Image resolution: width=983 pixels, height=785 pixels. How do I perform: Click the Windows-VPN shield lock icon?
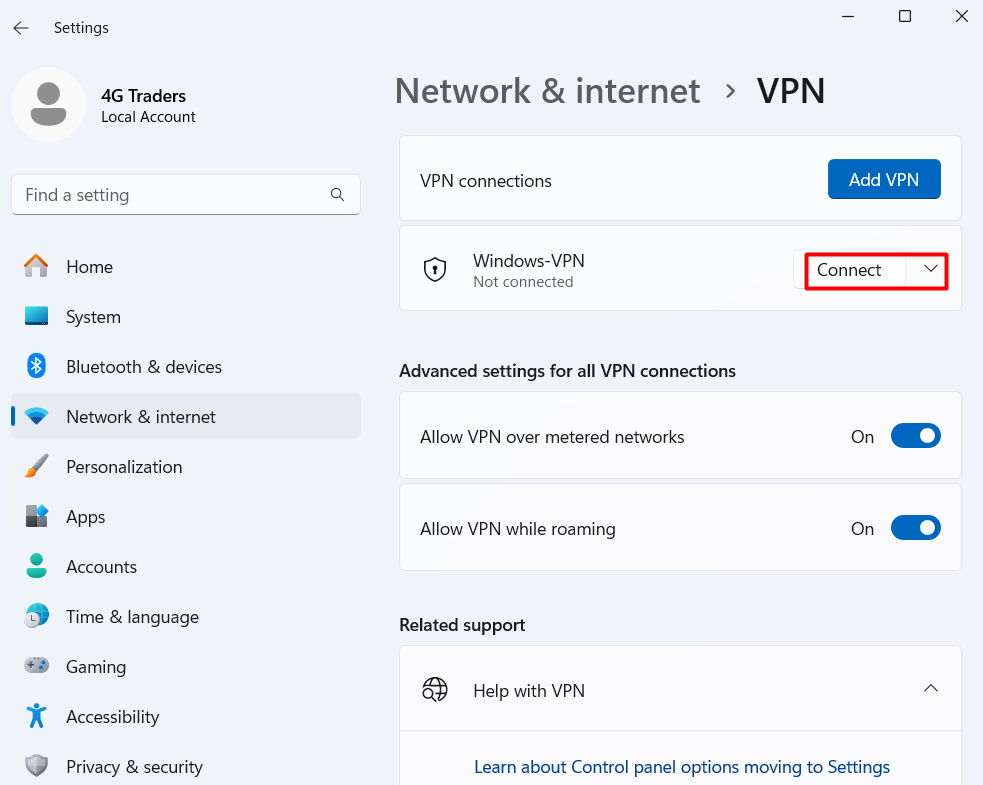coord(435,270)
